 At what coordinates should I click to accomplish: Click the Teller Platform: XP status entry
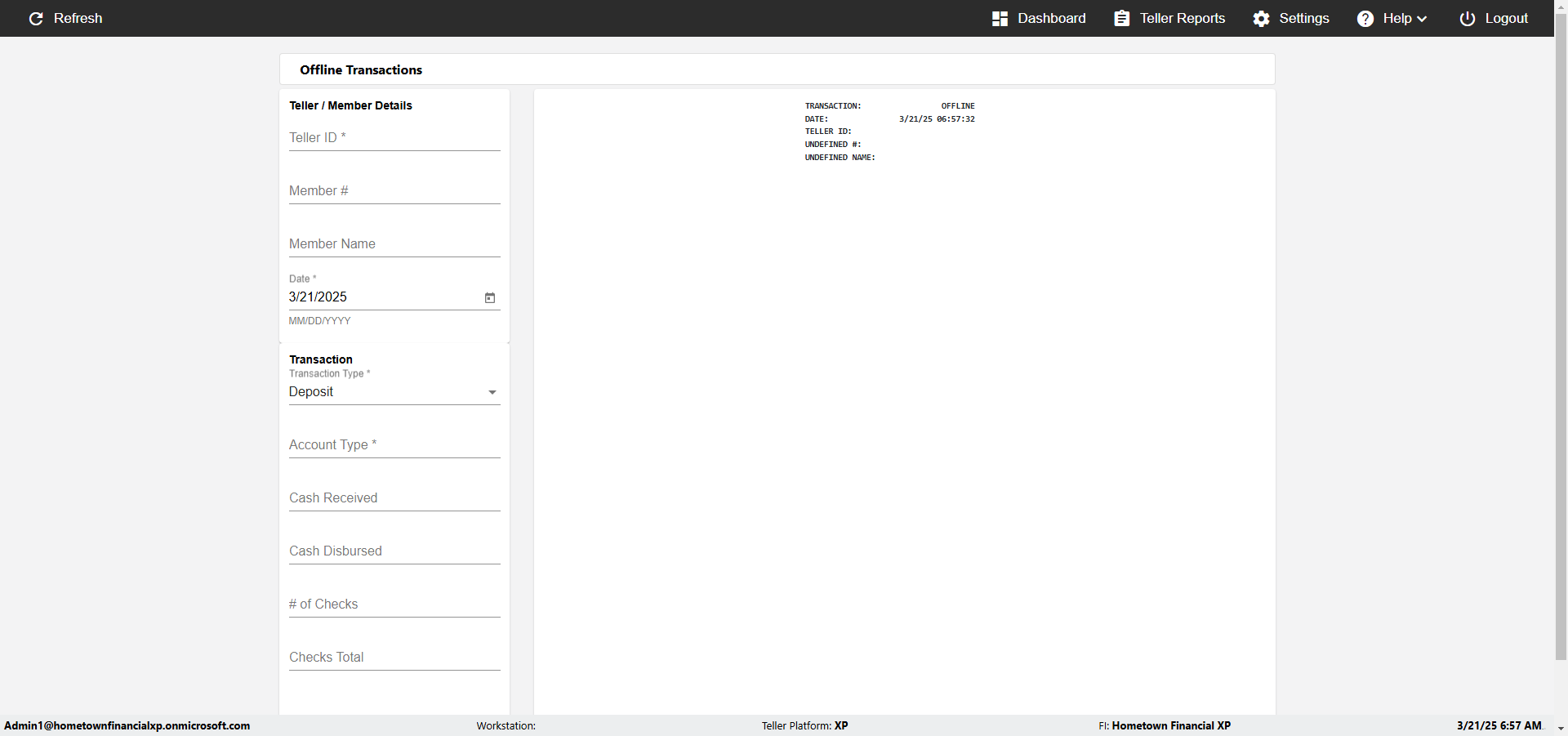click(805, 725)
